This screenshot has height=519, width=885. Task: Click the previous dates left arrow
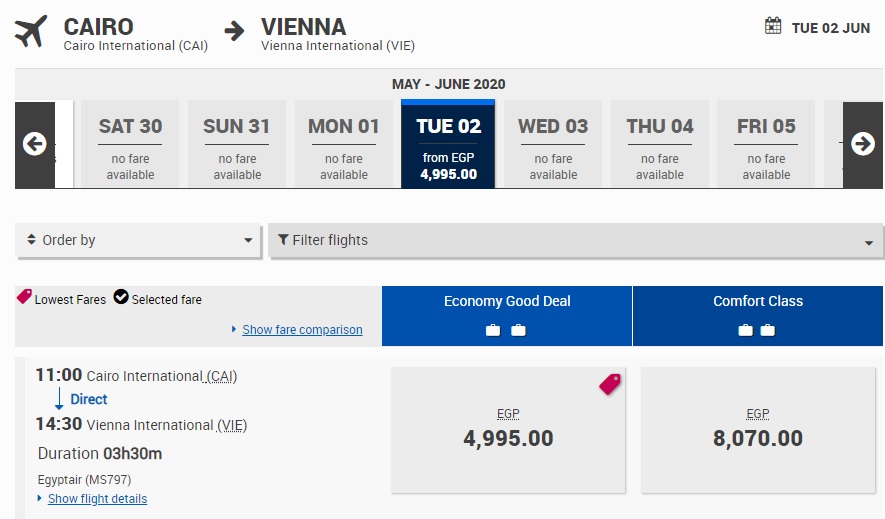tap(35, 144)
